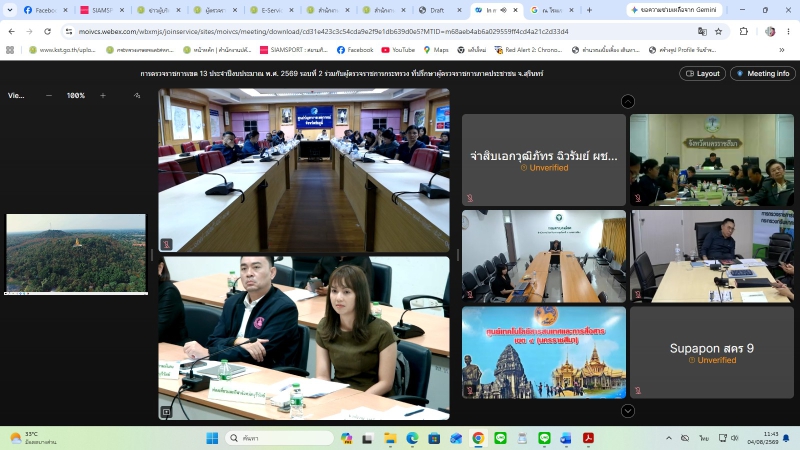Open Microsoft Store from the taskbar
Screen dimensions: 800x450
[x=434, y=438]
